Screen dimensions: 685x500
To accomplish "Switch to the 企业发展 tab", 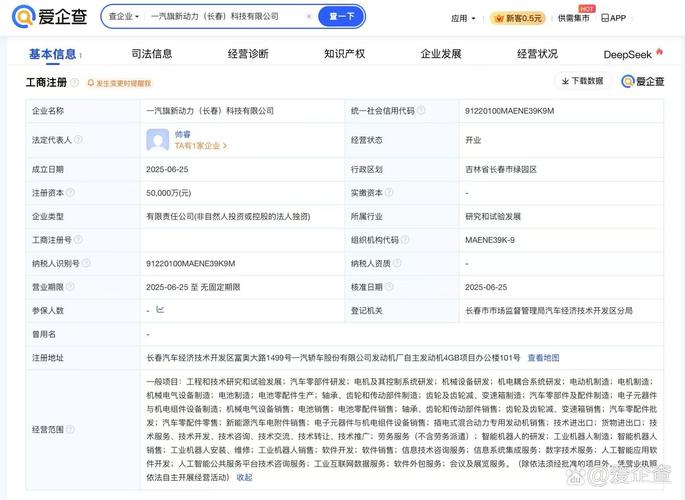I will click(x=441, y=54).
